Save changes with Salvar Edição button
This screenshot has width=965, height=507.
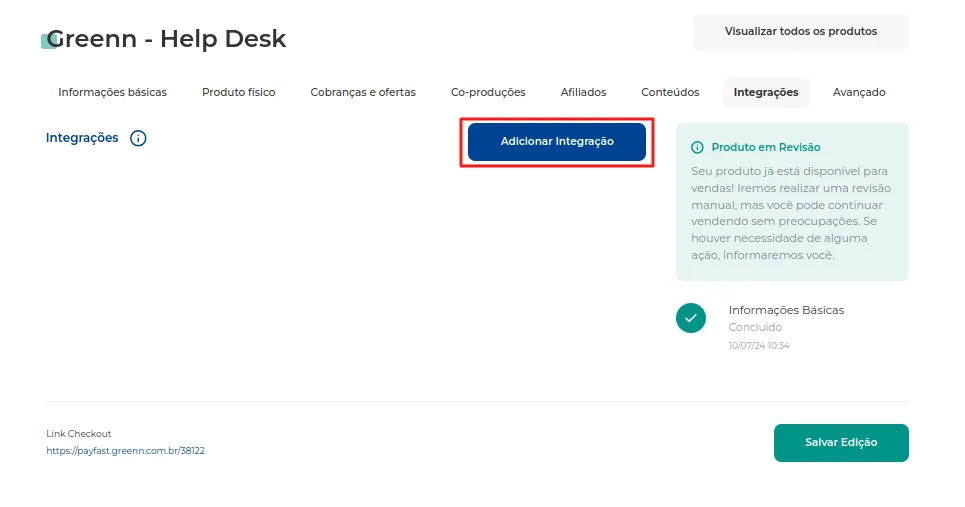coord(841,442)
